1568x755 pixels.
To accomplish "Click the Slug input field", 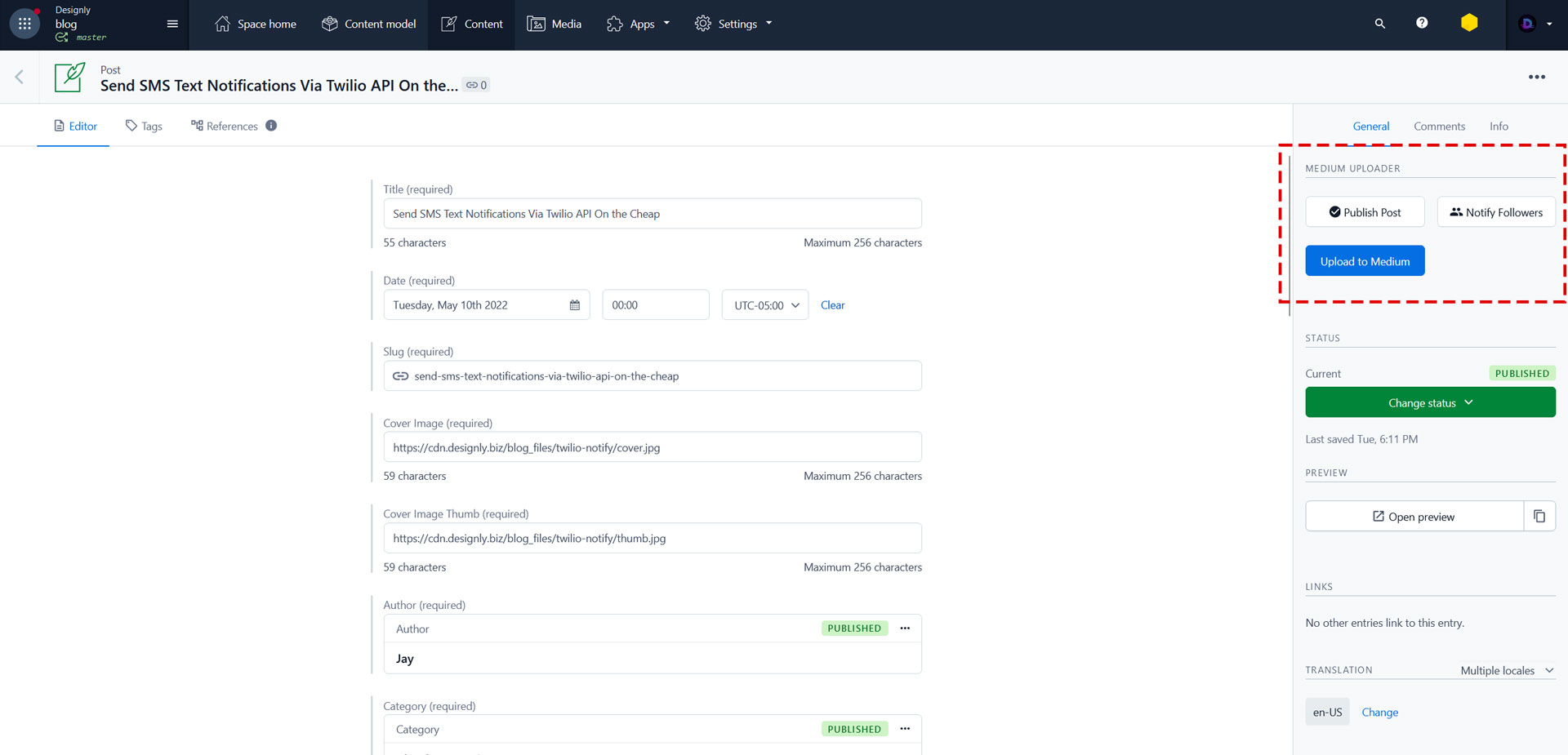I will pos(653,376).
